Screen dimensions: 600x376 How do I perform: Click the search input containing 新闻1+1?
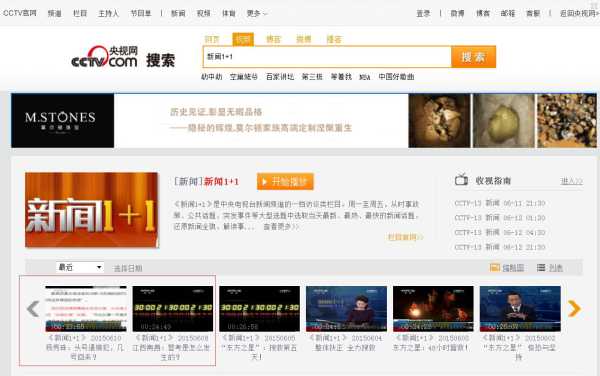(327, 57)
